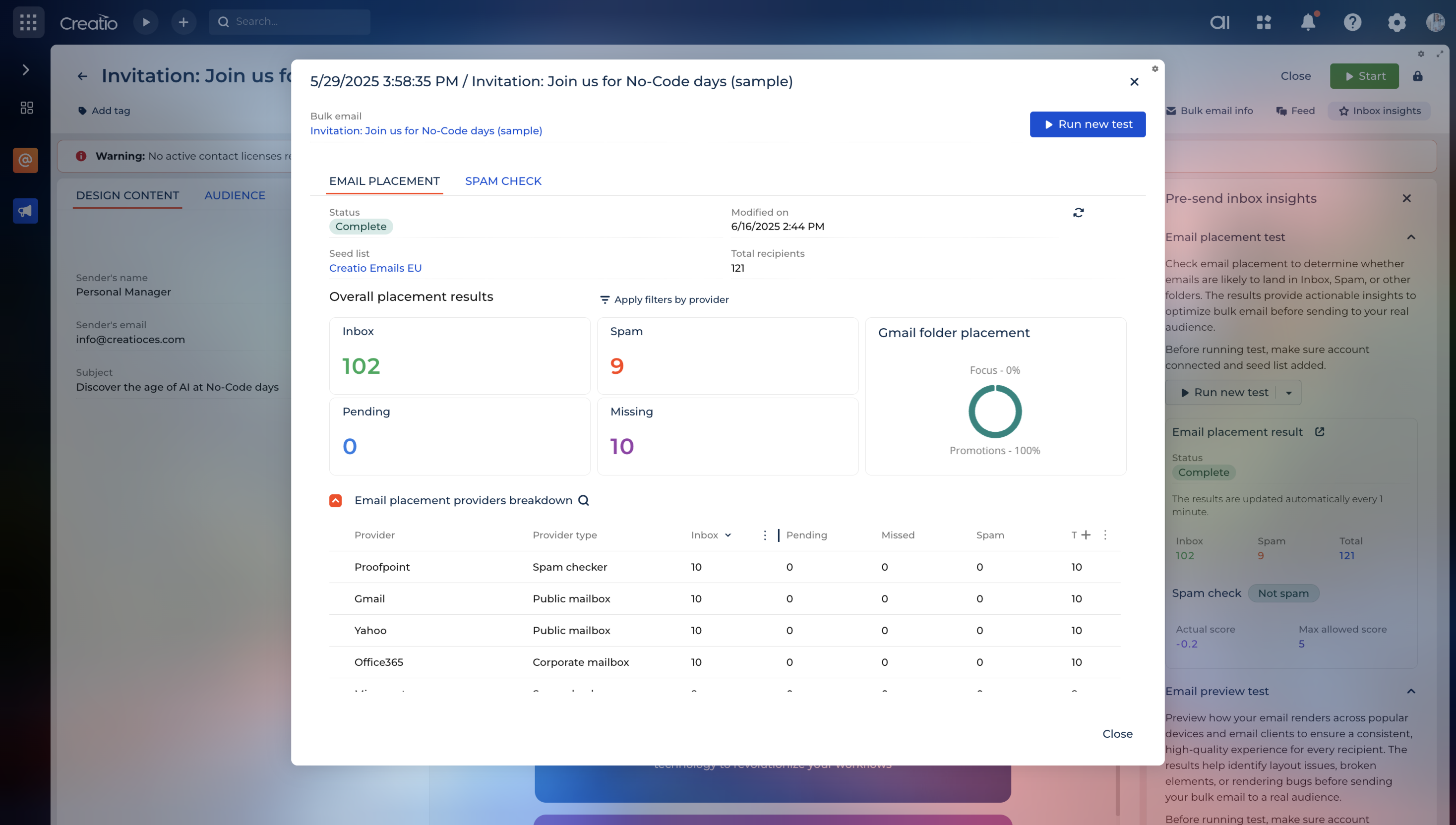The width and height of the screenshot is (1456, 825).
Task: Click the Provider type column header
Action: tap(564, 535)
